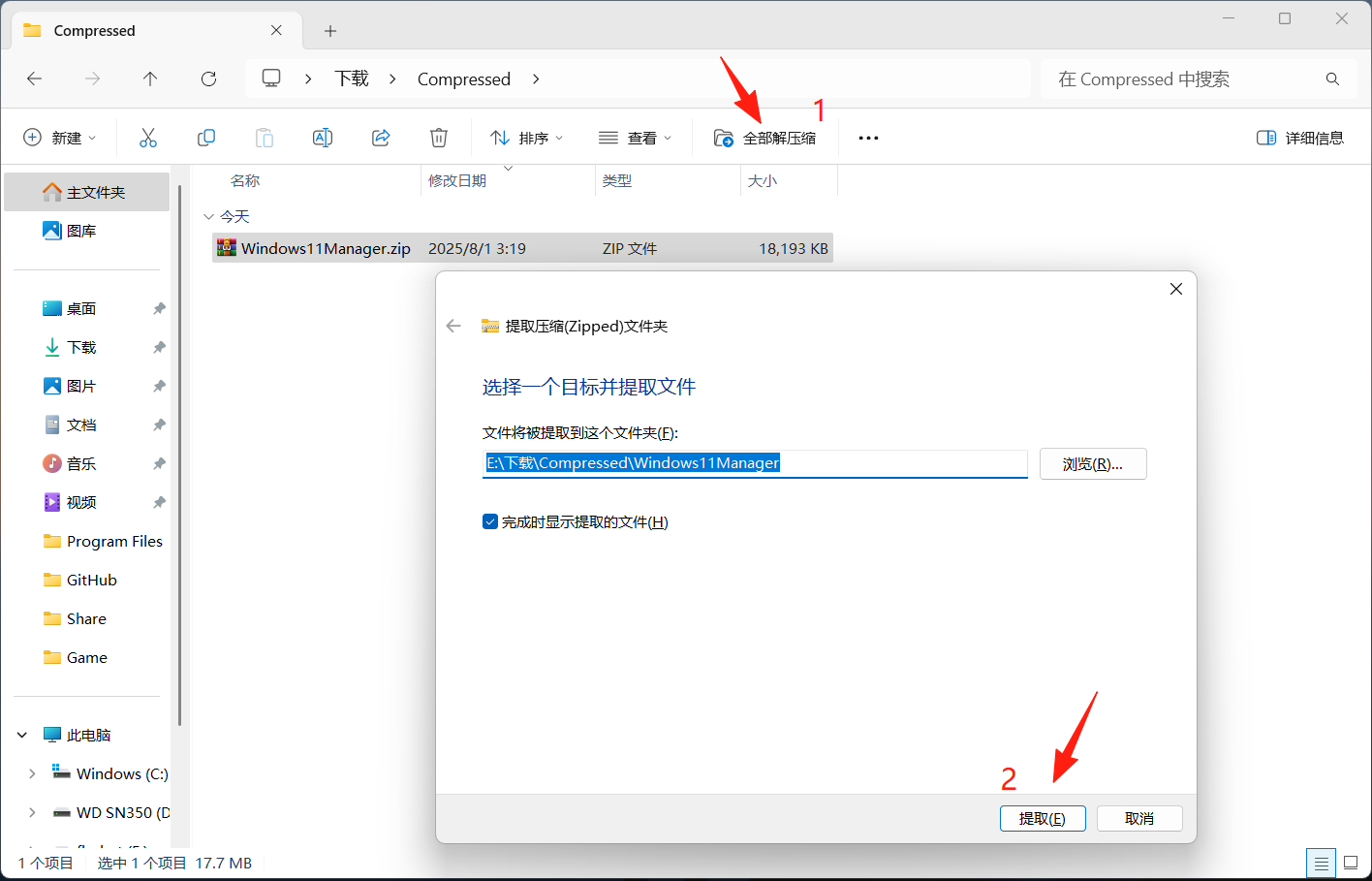Open the more options ellipsis menu
This screenshot has width=1372, height=881.
(x=868, y=138)
